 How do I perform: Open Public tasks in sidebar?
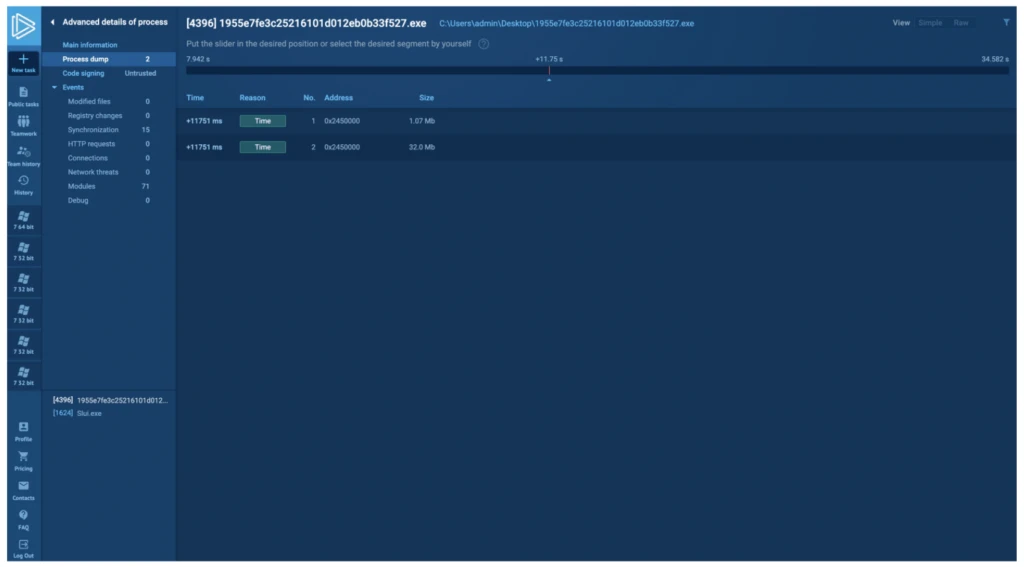[x=24, y=96]
